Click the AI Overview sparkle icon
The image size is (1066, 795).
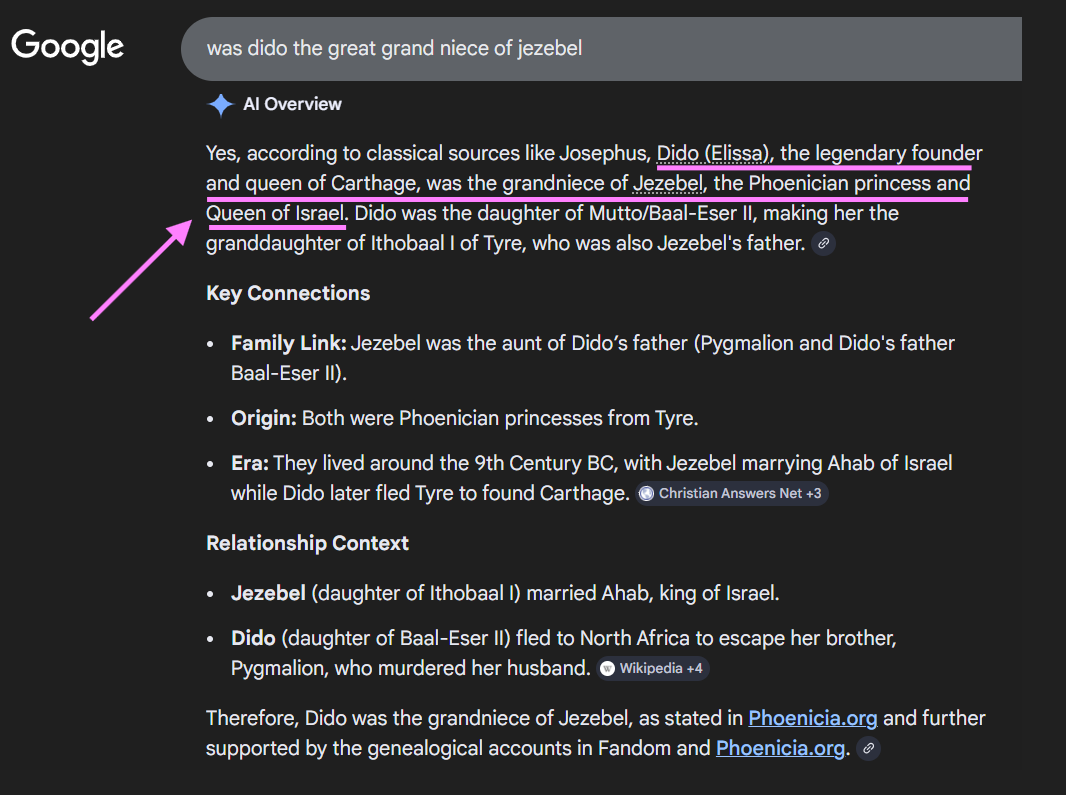point(220,105)
